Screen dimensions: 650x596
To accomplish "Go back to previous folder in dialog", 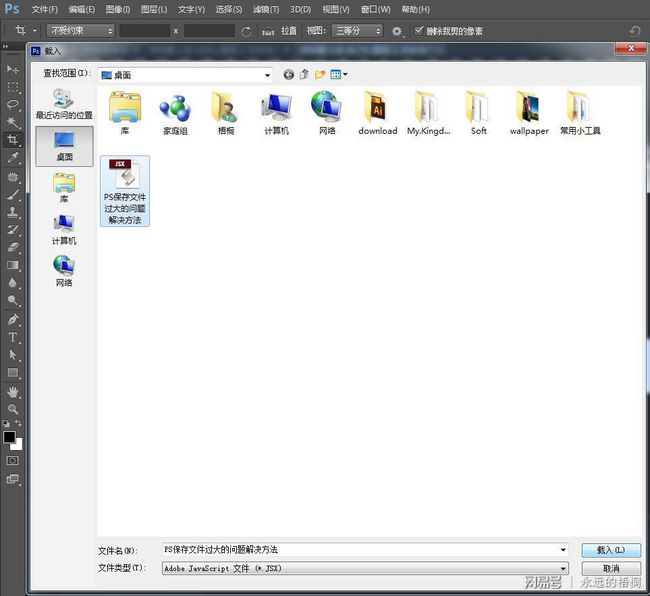I will 289,75.
